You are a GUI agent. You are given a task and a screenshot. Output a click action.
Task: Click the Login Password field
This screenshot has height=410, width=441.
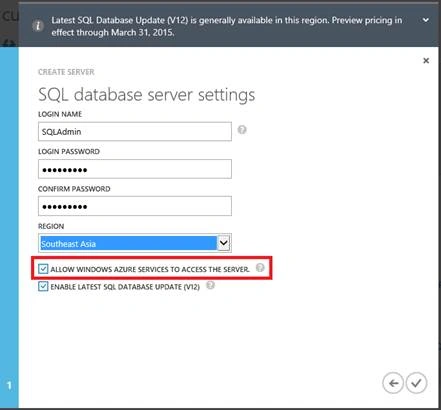coord(135,169)
